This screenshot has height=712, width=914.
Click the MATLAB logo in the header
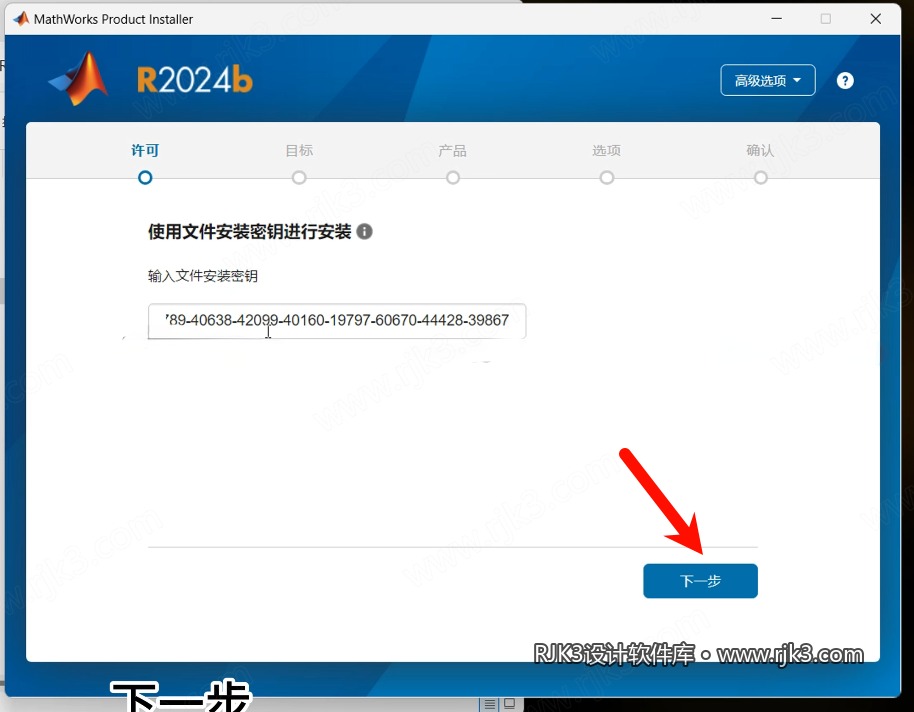tap(79, 79)
